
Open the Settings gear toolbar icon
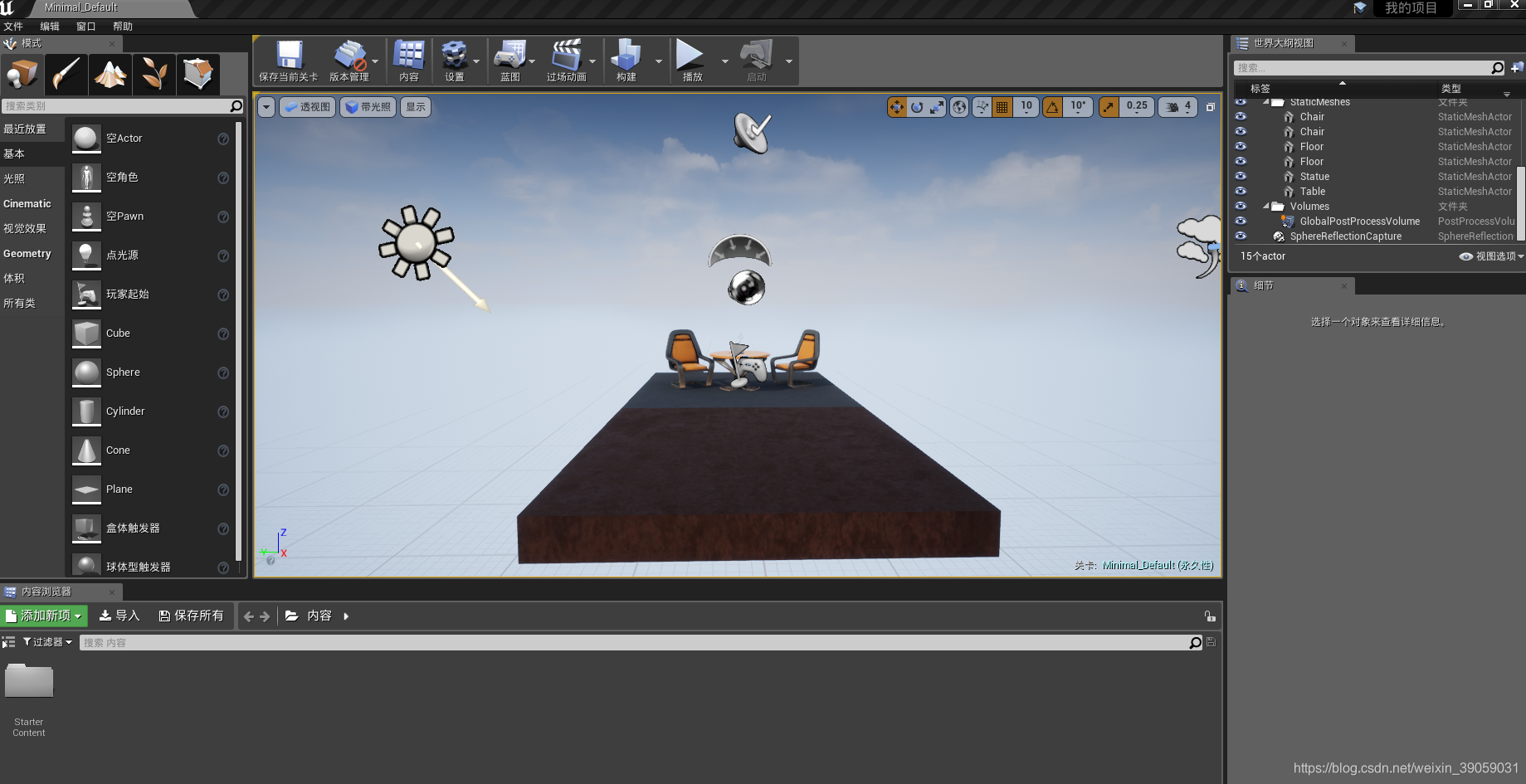pyautogui.click(x=454, y=55)
